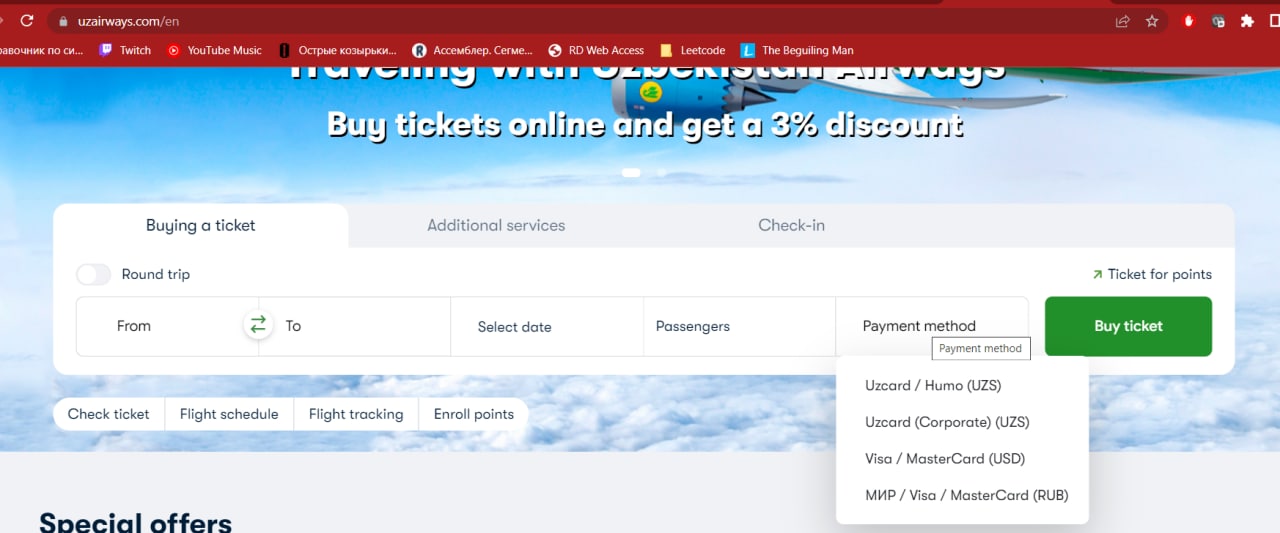Reload the page with the refresh icon
1280x533 pixels.
(x=27, y=21)
